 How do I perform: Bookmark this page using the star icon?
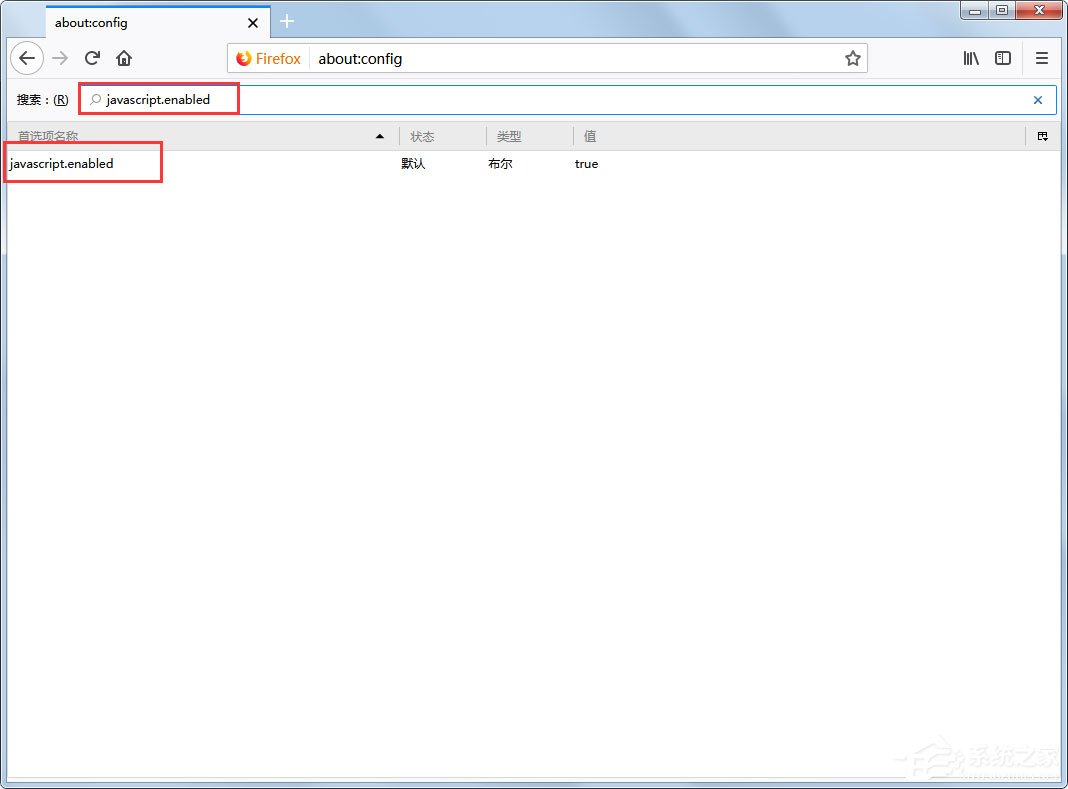[x=853, y=58]
